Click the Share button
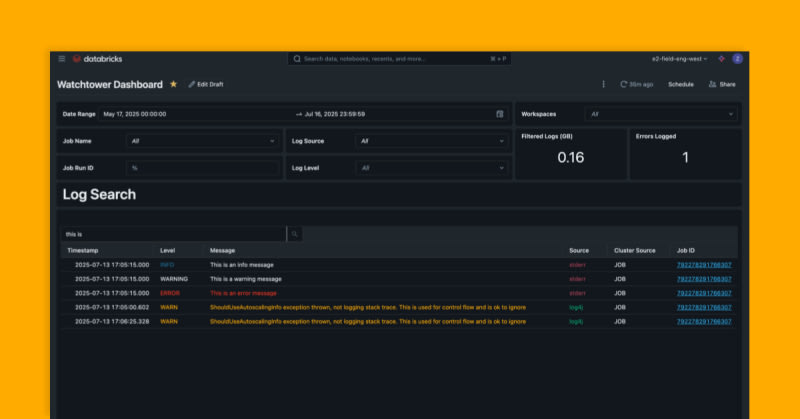Screen dimensions: 800x419 tap(722, 84)
